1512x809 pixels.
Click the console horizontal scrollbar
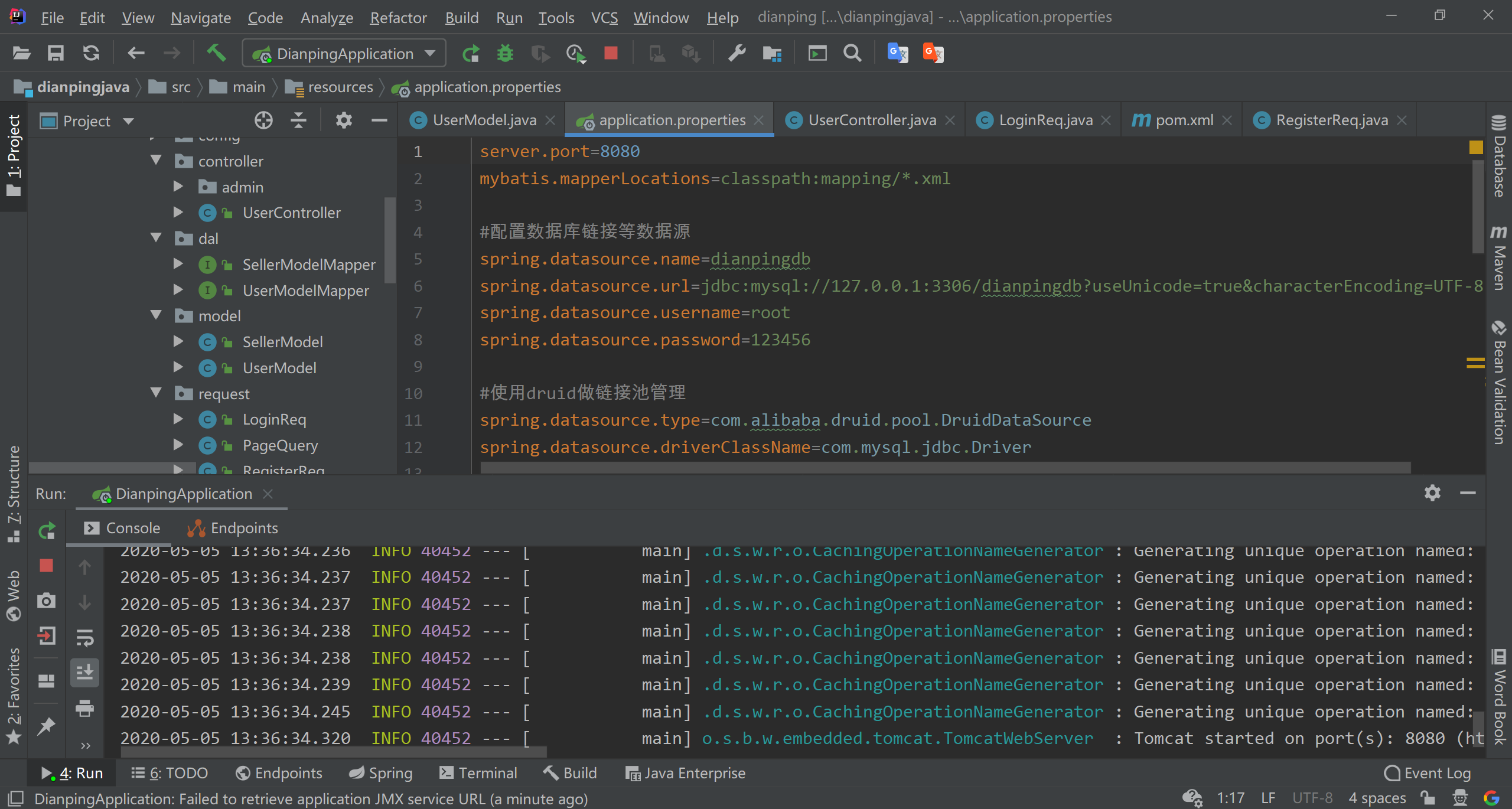coord(334,752)
